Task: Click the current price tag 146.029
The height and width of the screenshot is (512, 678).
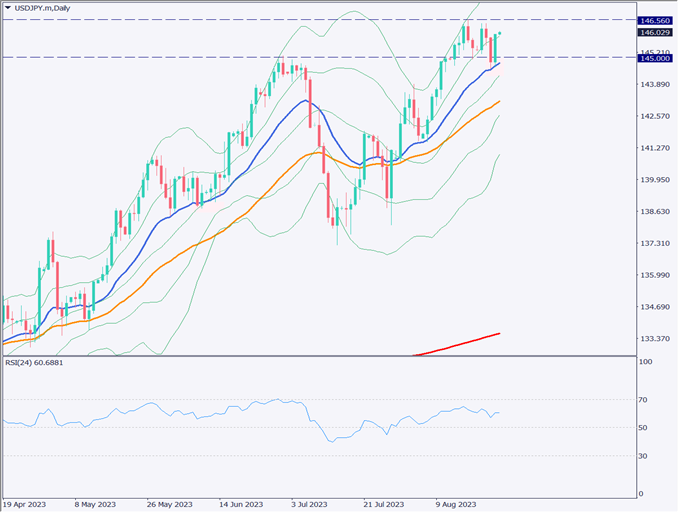Action: click(654, 32)
